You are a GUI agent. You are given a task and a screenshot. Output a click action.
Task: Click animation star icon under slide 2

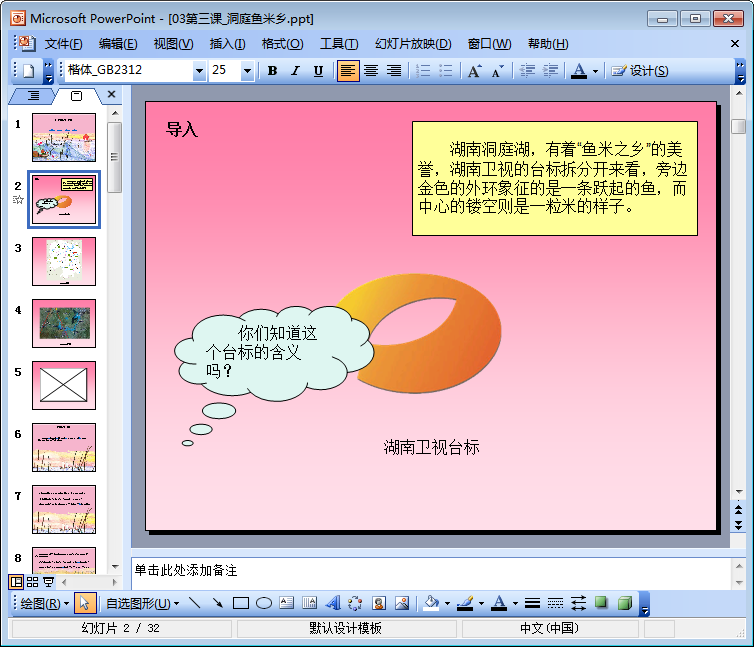pyautogui.click(x=18, y=200)
